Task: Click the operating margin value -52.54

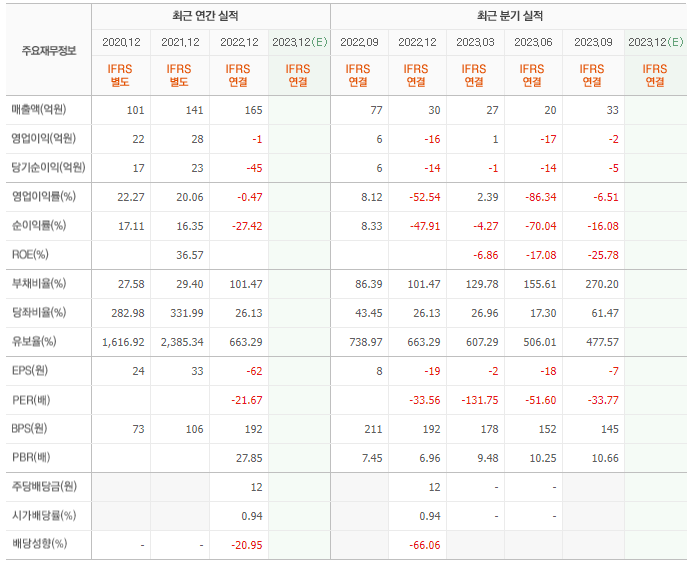Action: (425, 197)
